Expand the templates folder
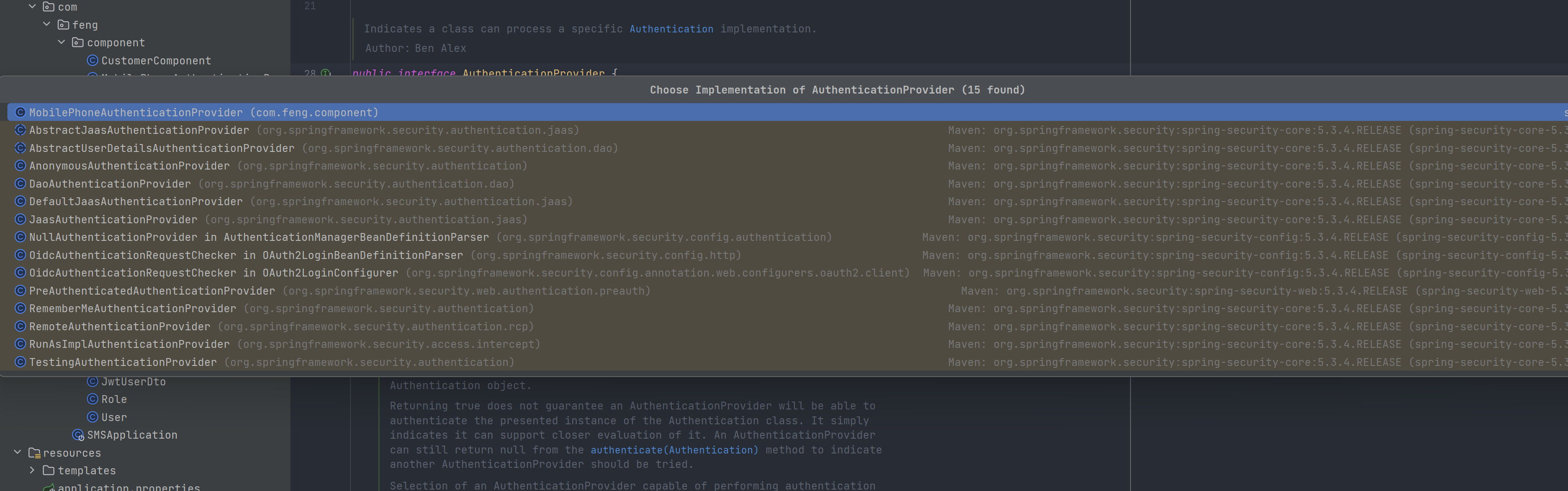1568x491 pixels. point(32,470)
